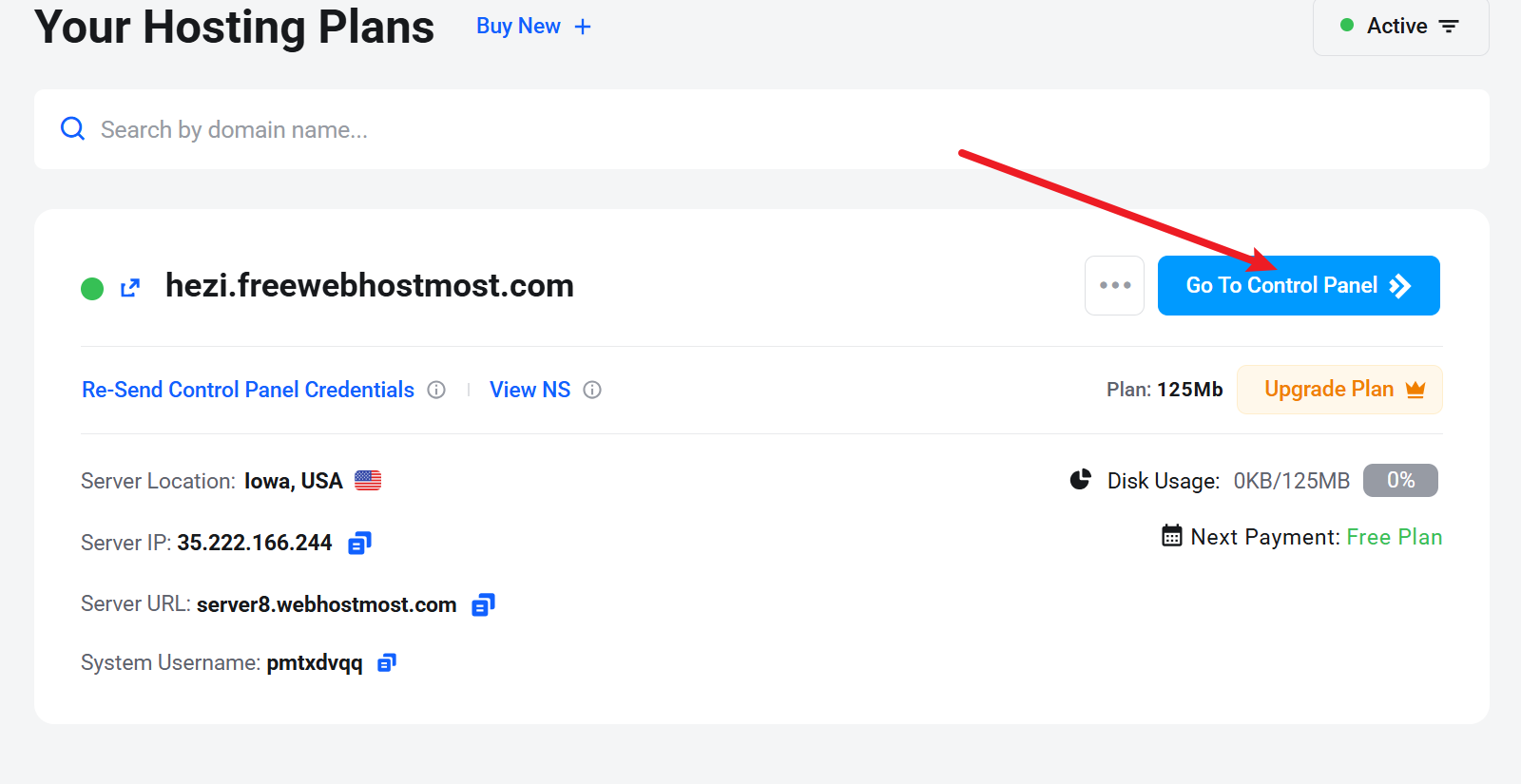Open the View NS link
This screenshot has width=1521, height=784.
(x=529, y=390)
